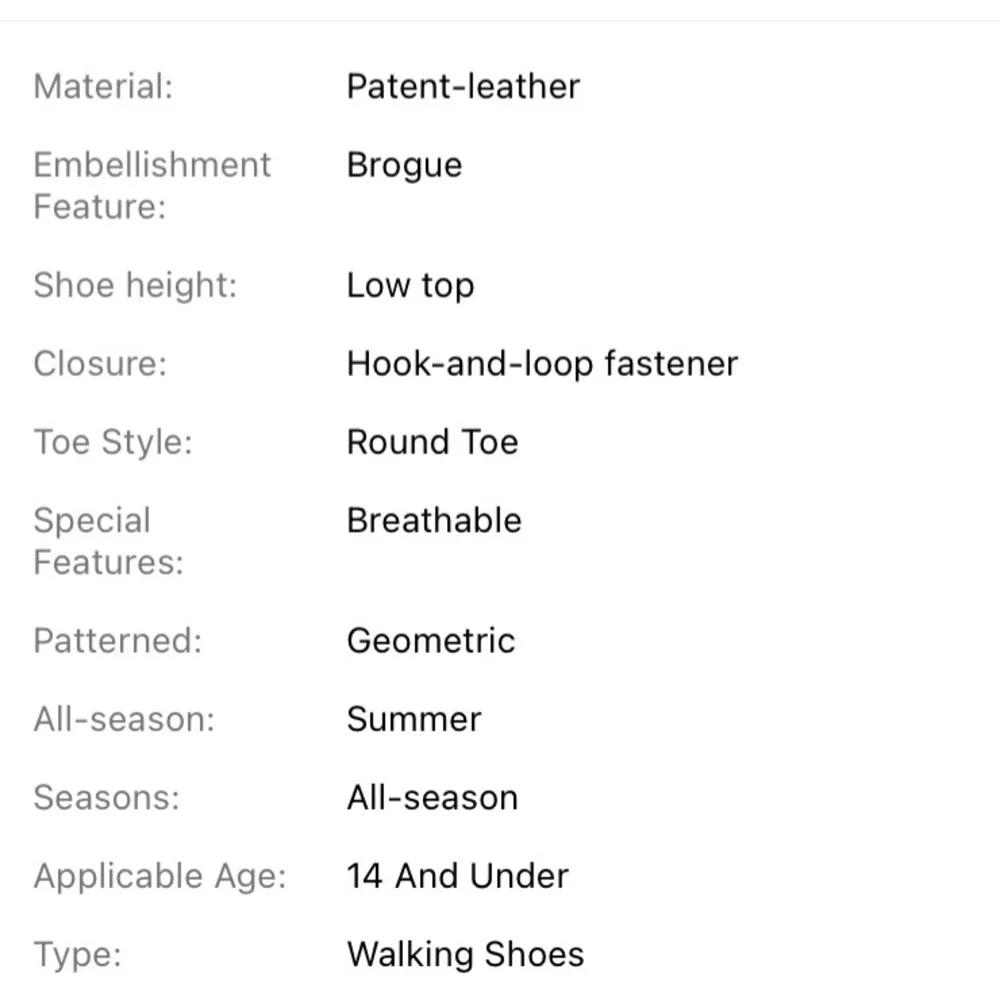Select the Seasons label

[107, 798]
